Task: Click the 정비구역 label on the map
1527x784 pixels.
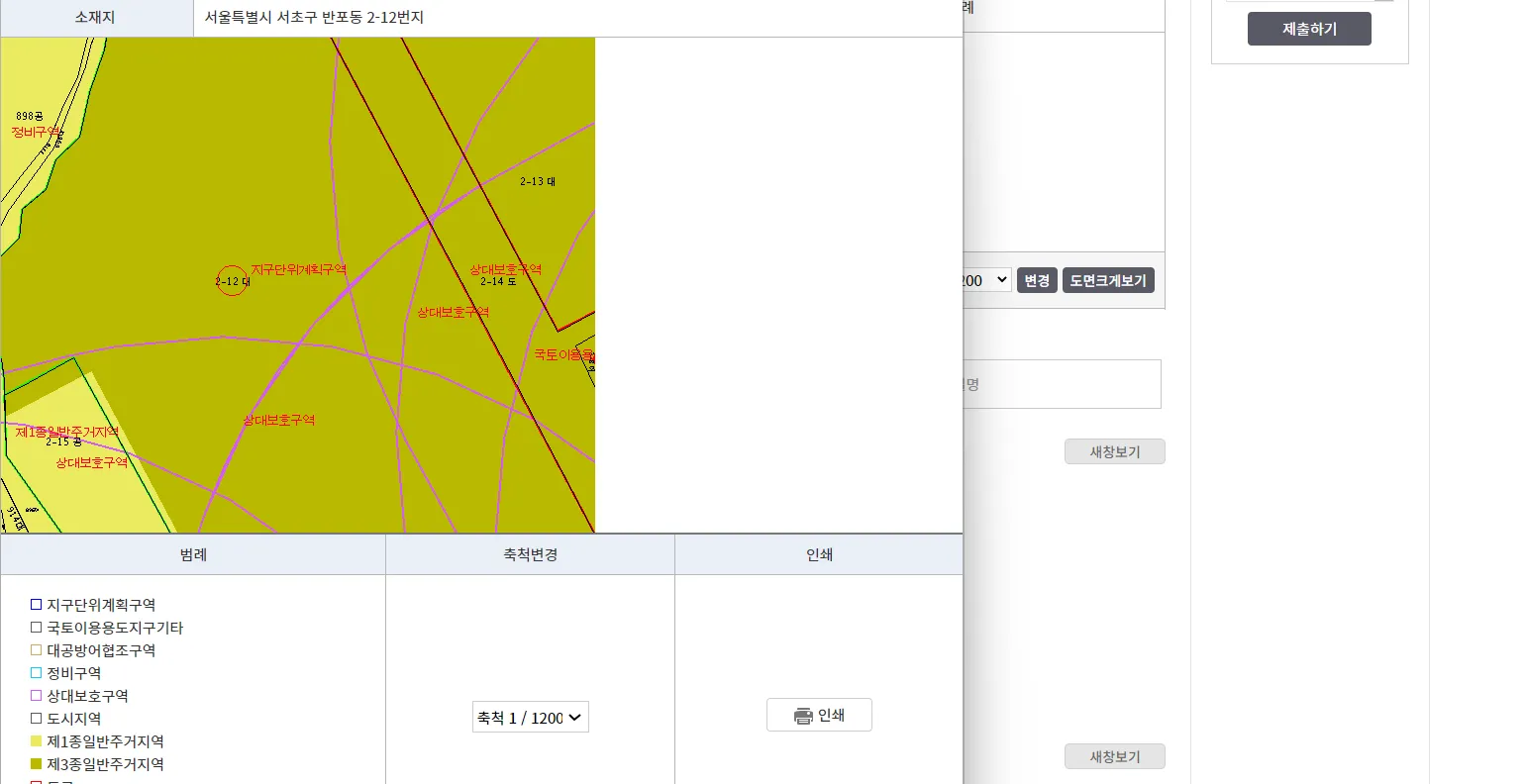Action: point(36,132)
